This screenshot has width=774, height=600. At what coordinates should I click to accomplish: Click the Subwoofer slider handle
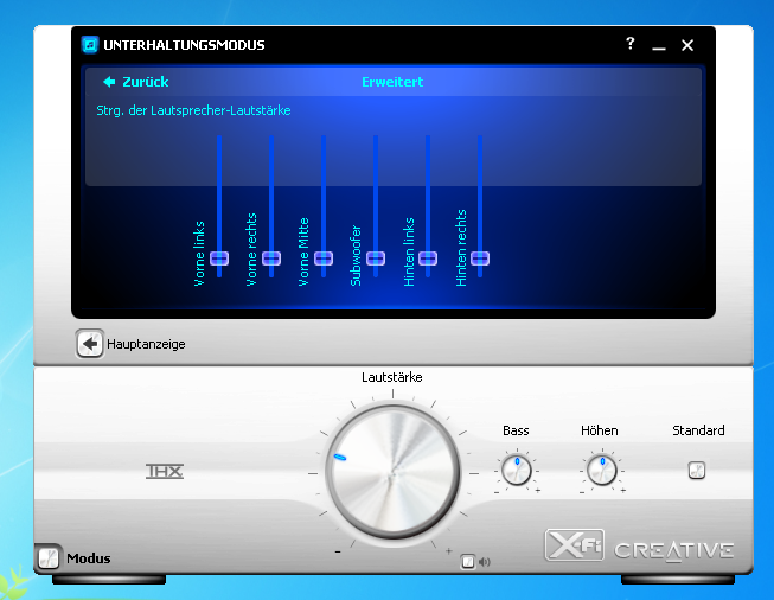375,258
